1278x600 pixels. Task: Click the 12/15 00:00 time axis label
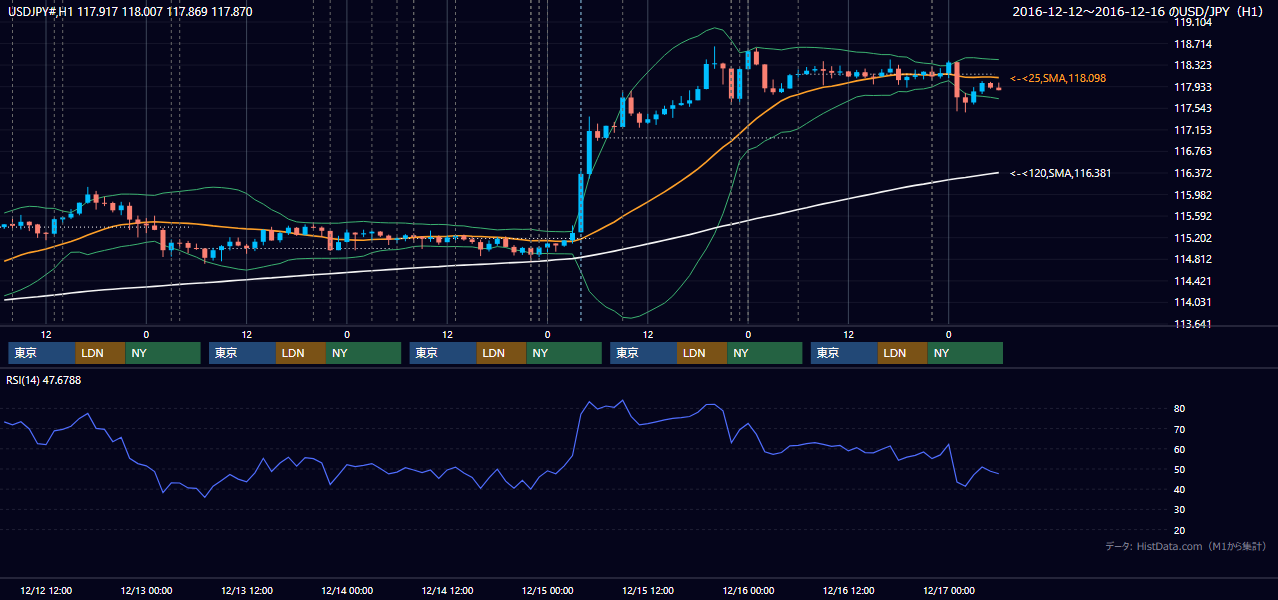[x=548, y=590]
